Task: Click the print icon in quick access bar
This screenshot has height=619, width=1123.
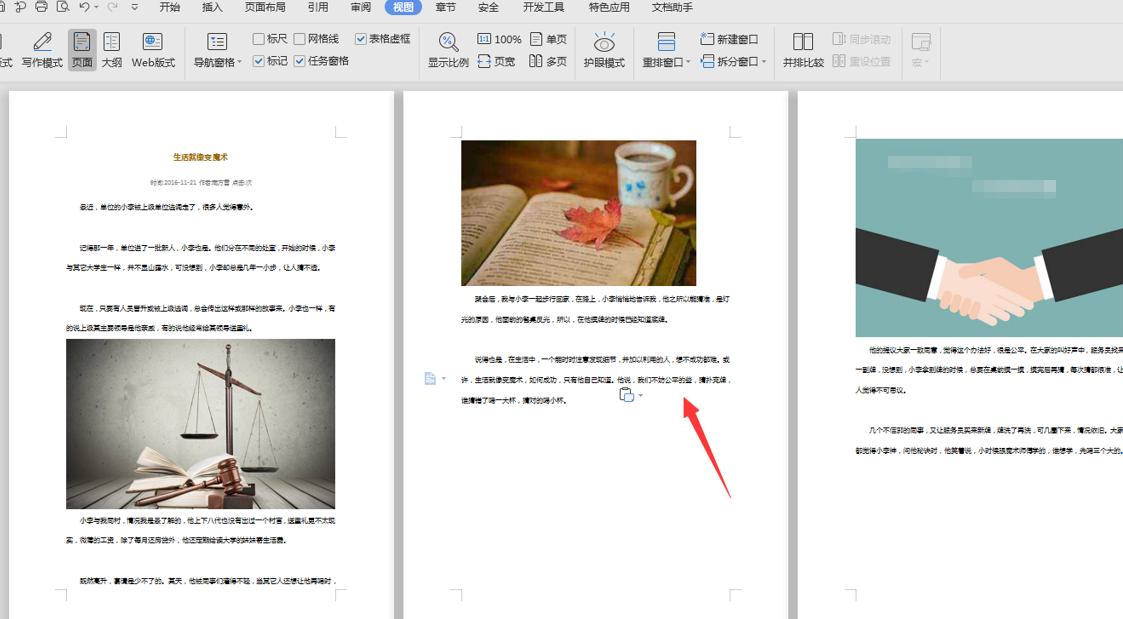Action: point(42,7)
